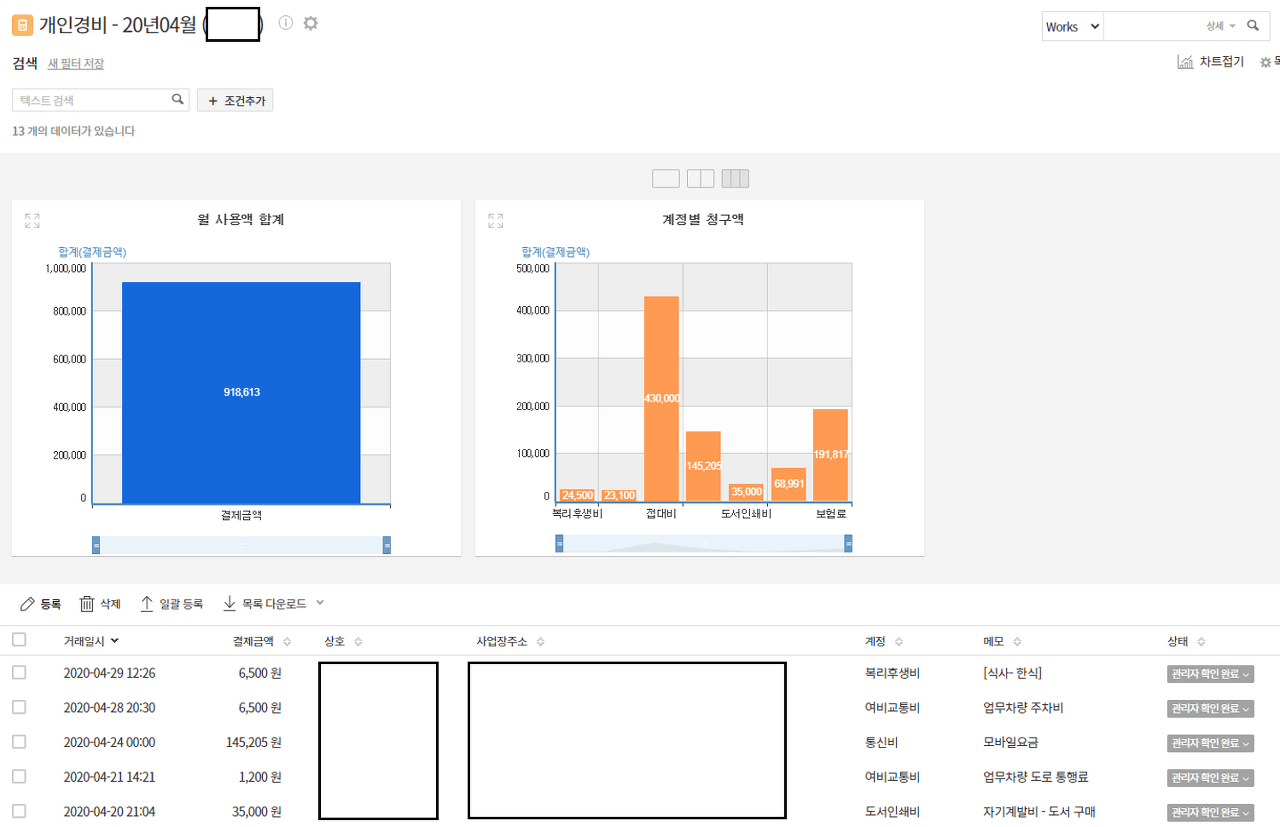Open the Works dropdown selector
The image size is (1280, 827).
pyautogui.click(x=1072, y=27)
